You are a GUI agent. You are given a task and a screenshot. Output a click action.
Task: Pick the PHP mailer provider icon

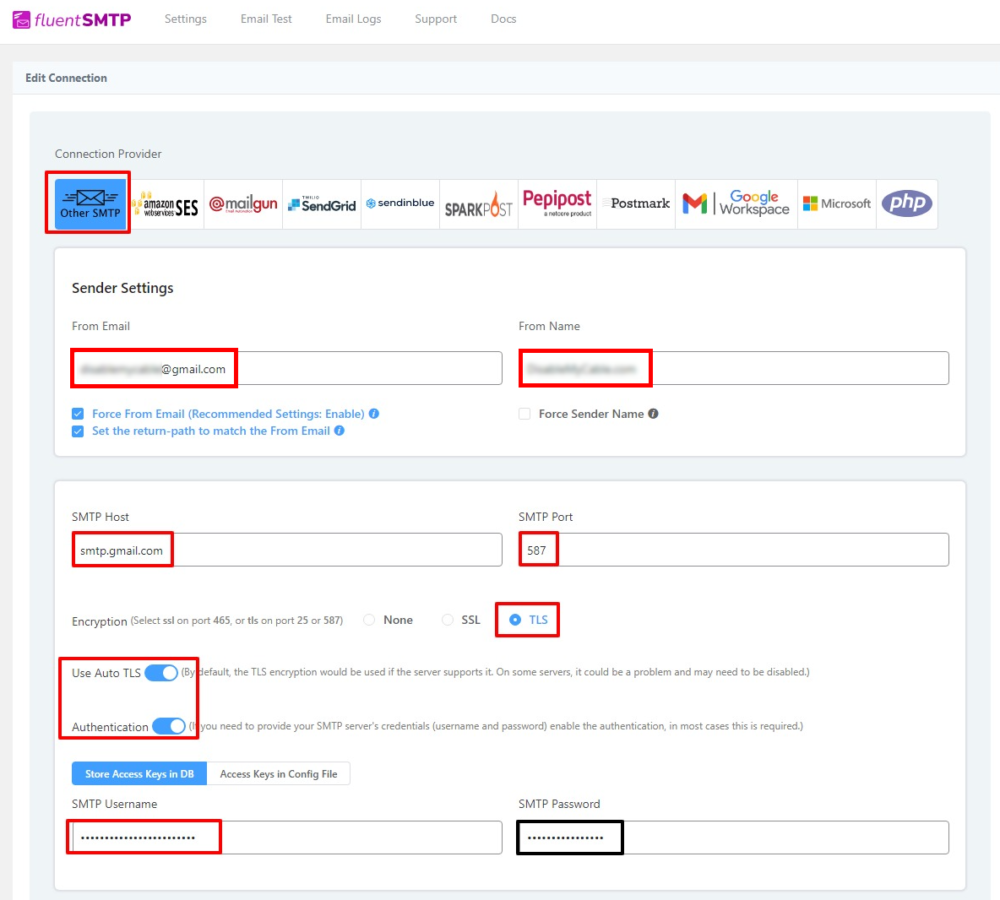(907, 203)
